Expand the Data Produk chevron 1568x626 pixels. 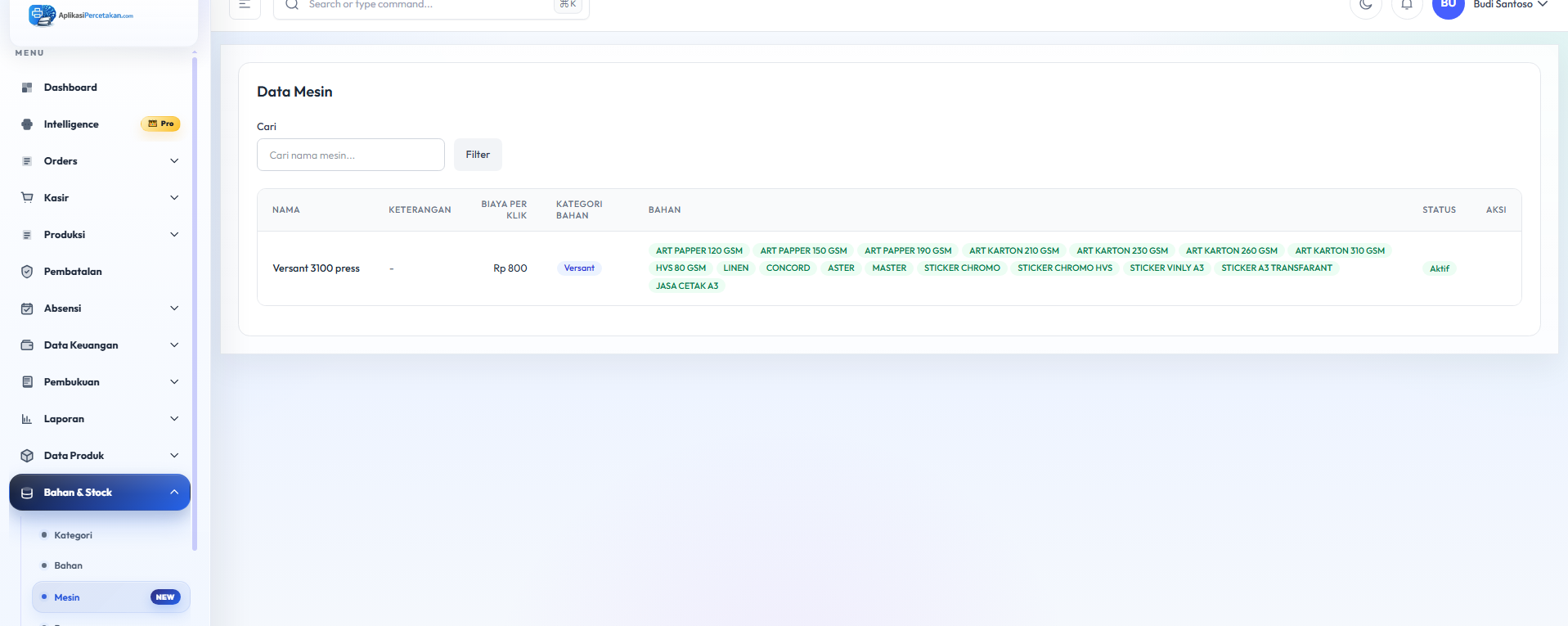point(174,456)
